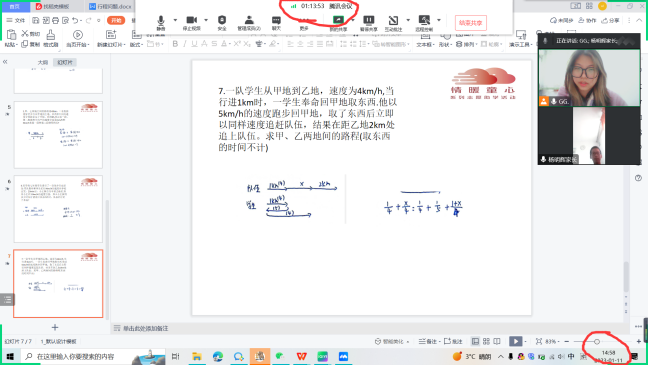Add a new slide with plus button
Screen dimensions: 648x365
(55, 327)
